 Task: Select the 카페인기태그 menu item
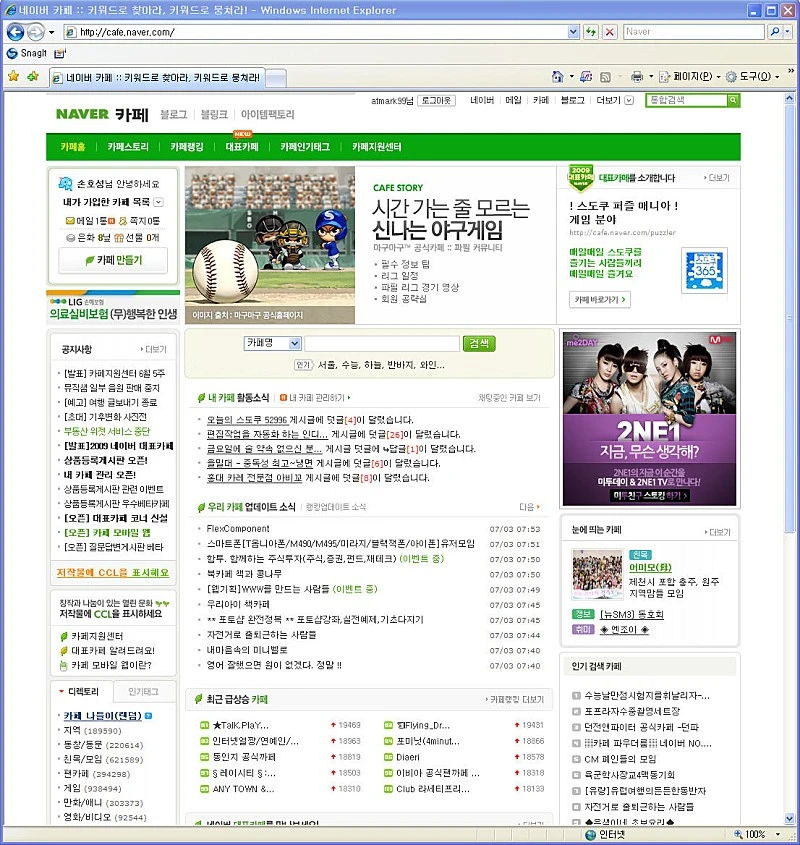[305, 147]
